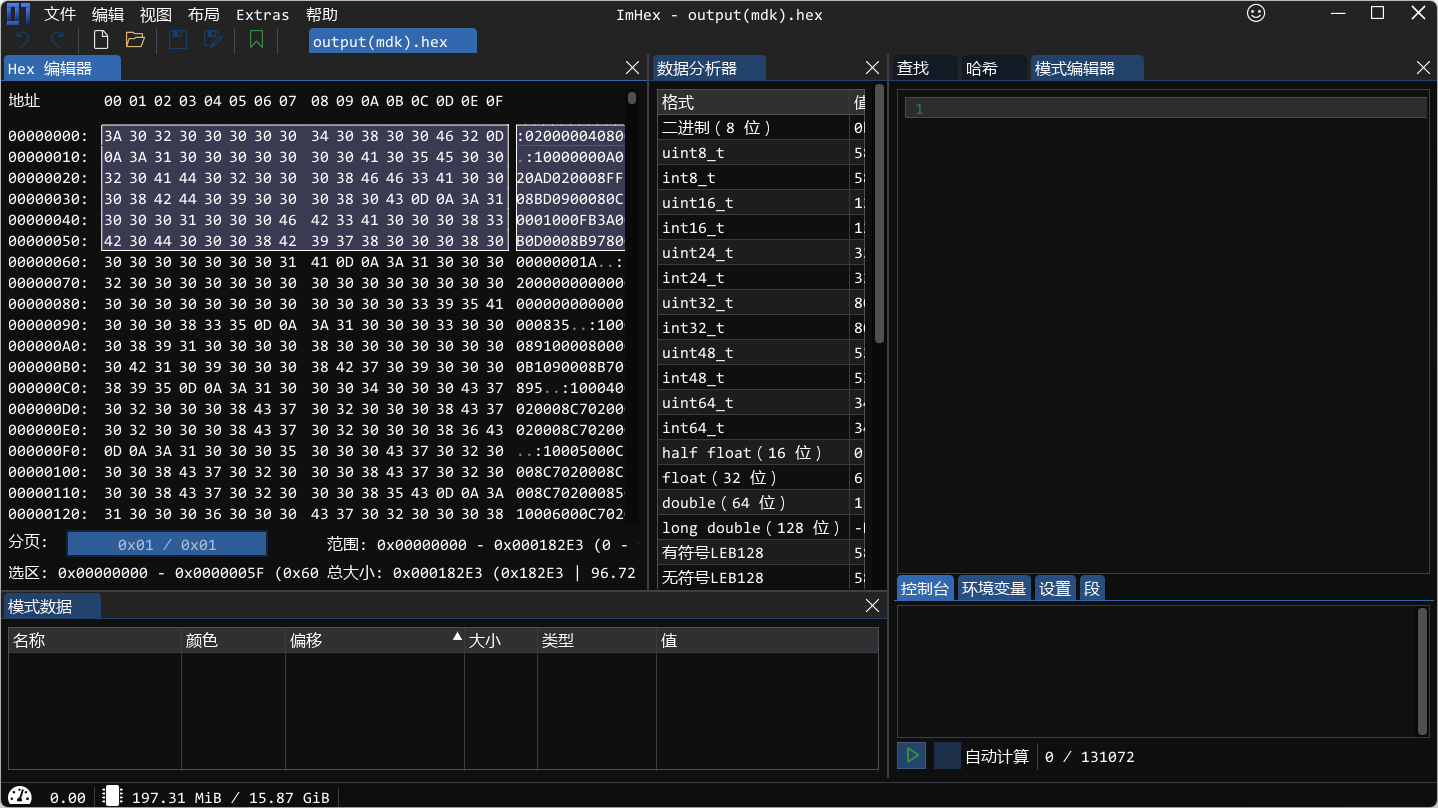Sort by the 名称 column header
This screenshot has height=808, width=1438.
95,640
